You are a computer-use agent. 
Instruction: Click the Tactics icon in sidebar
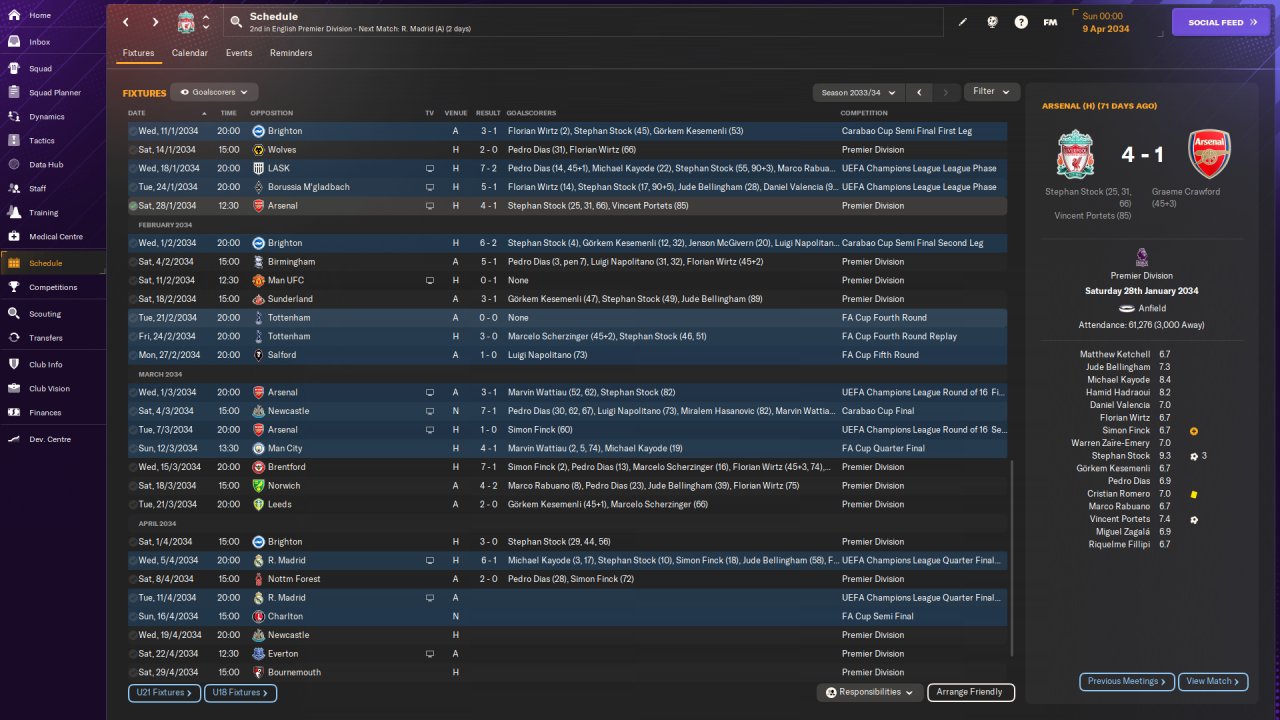click(14, 141)
